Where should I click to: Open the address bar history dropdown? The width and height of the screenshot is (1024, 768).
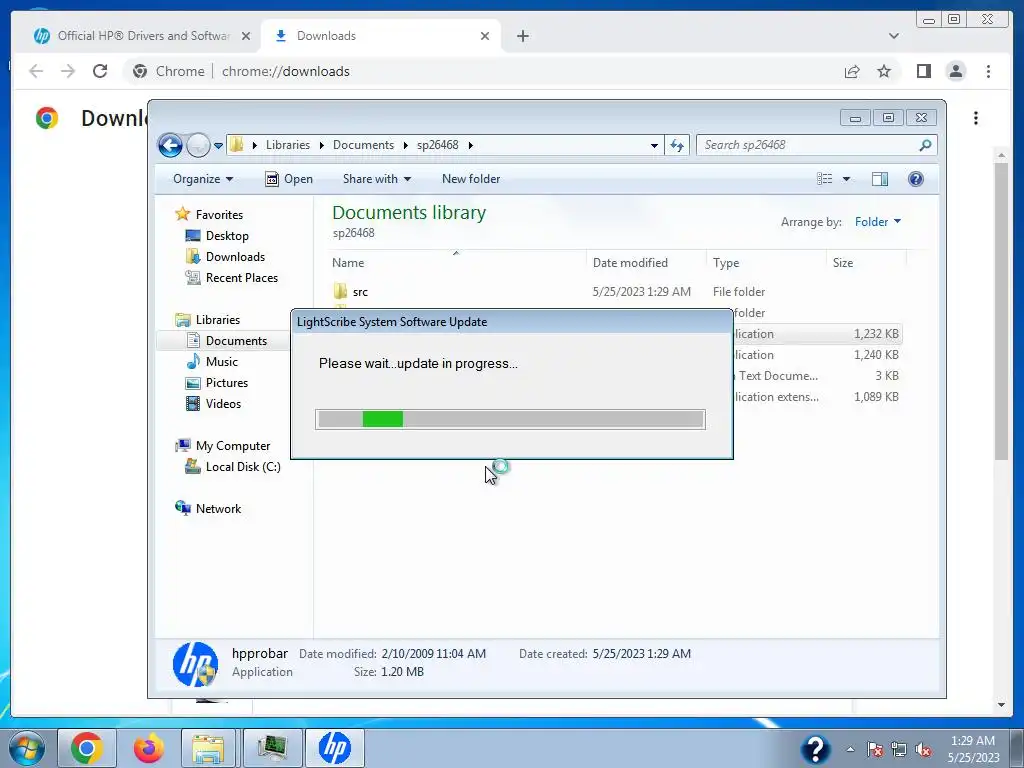(x=654, y=146)
